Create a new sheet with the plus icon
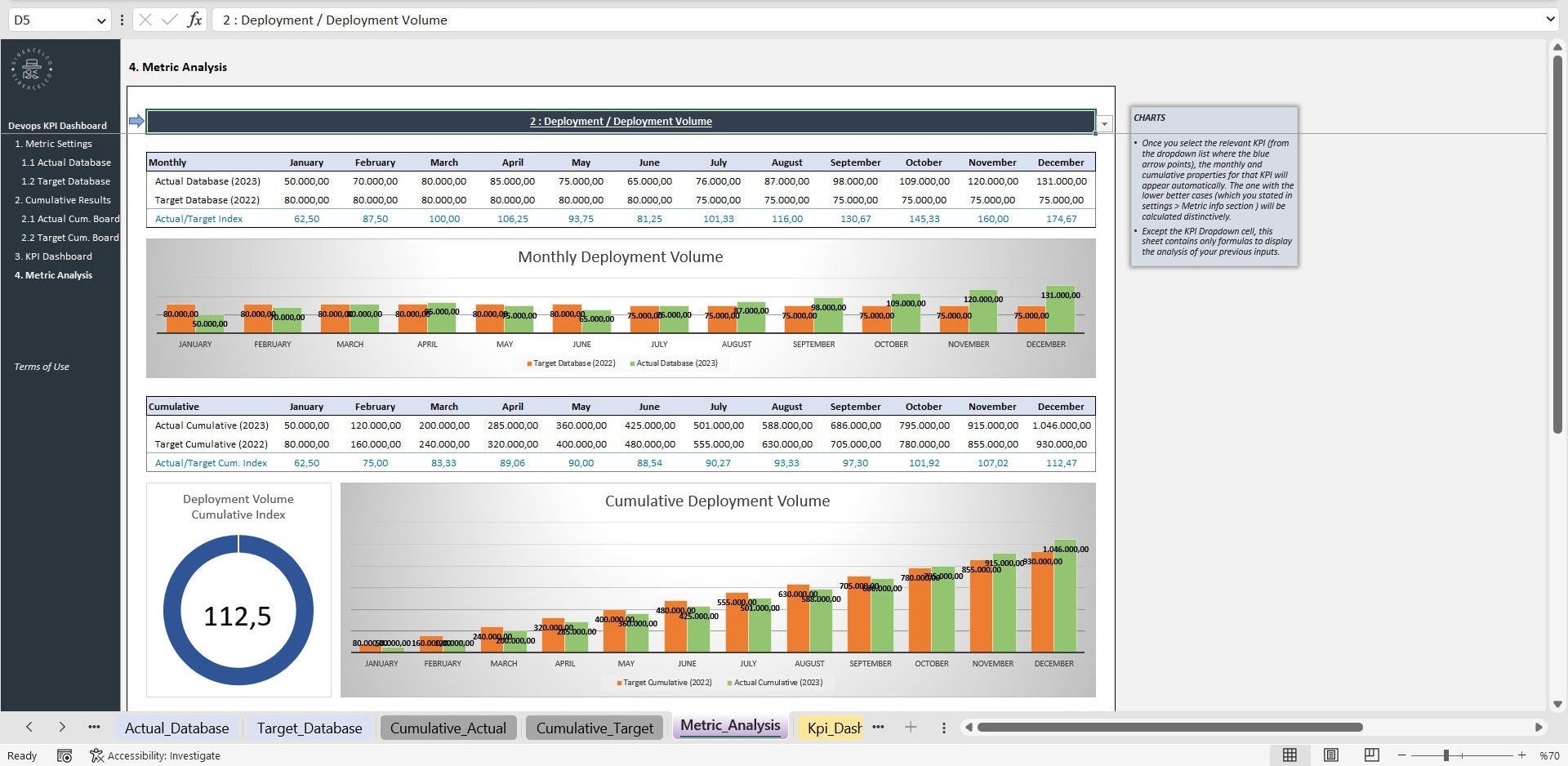 (910, 727)
